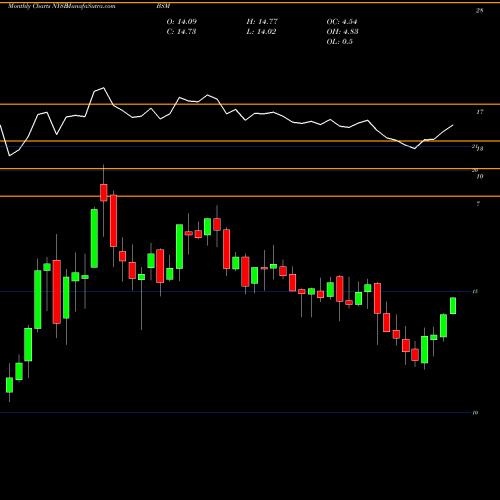Click the '28' axis label at top right
Screen dimensions: 500x500
coord(479,11)
